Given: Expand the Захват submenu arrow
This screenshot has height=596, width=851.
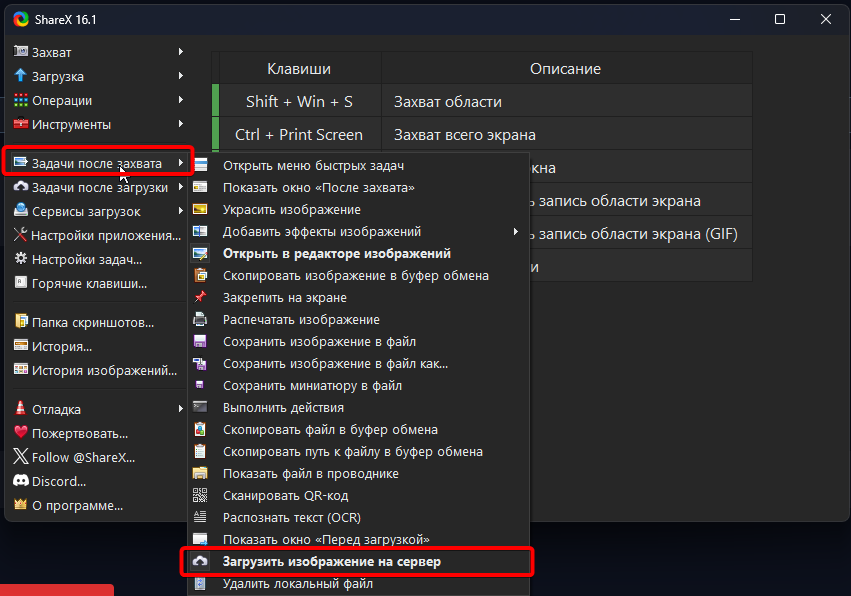Looking at the screenshot, I should tap(181, 52).
